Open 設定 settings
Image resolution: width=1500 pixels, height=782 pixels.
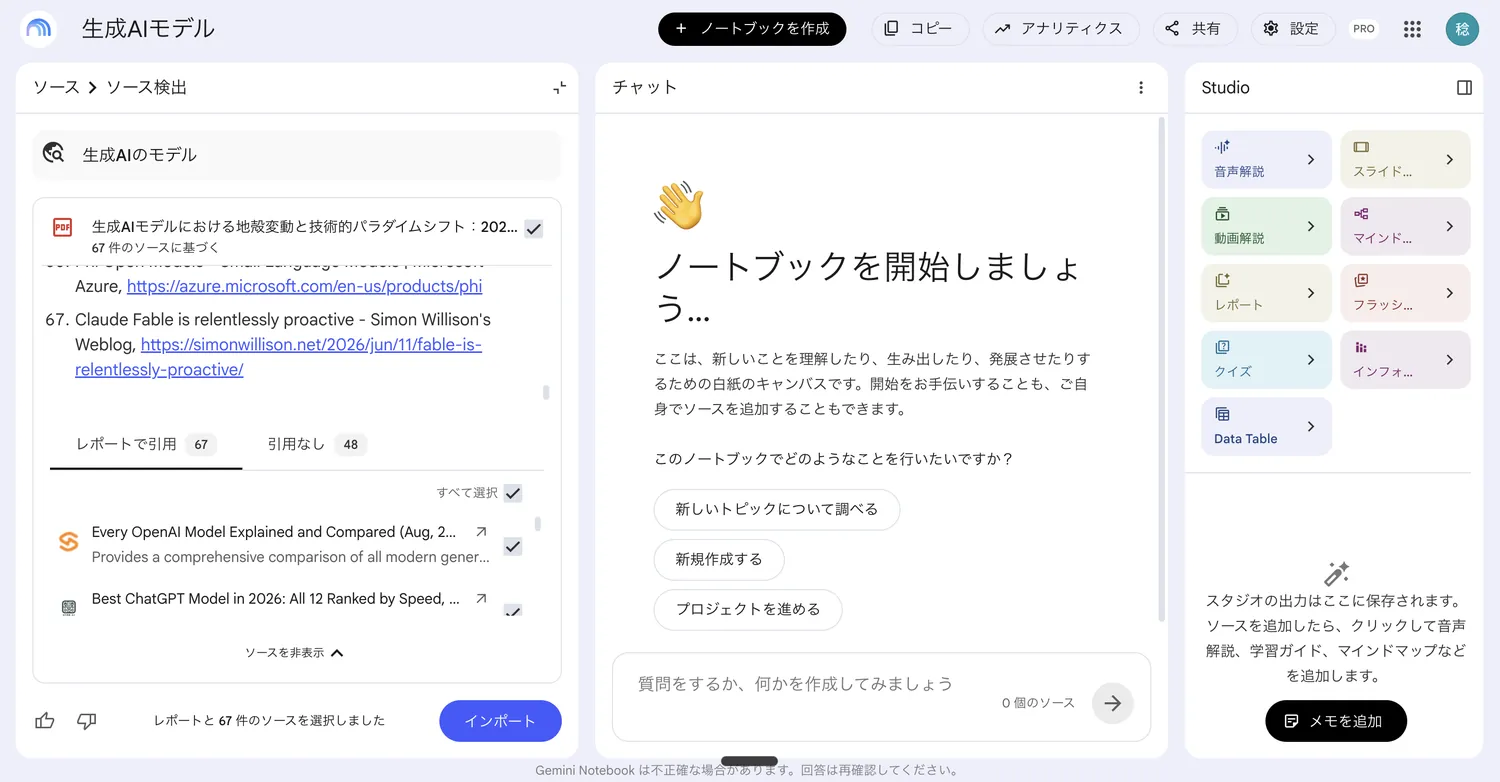click(1293, 29)
